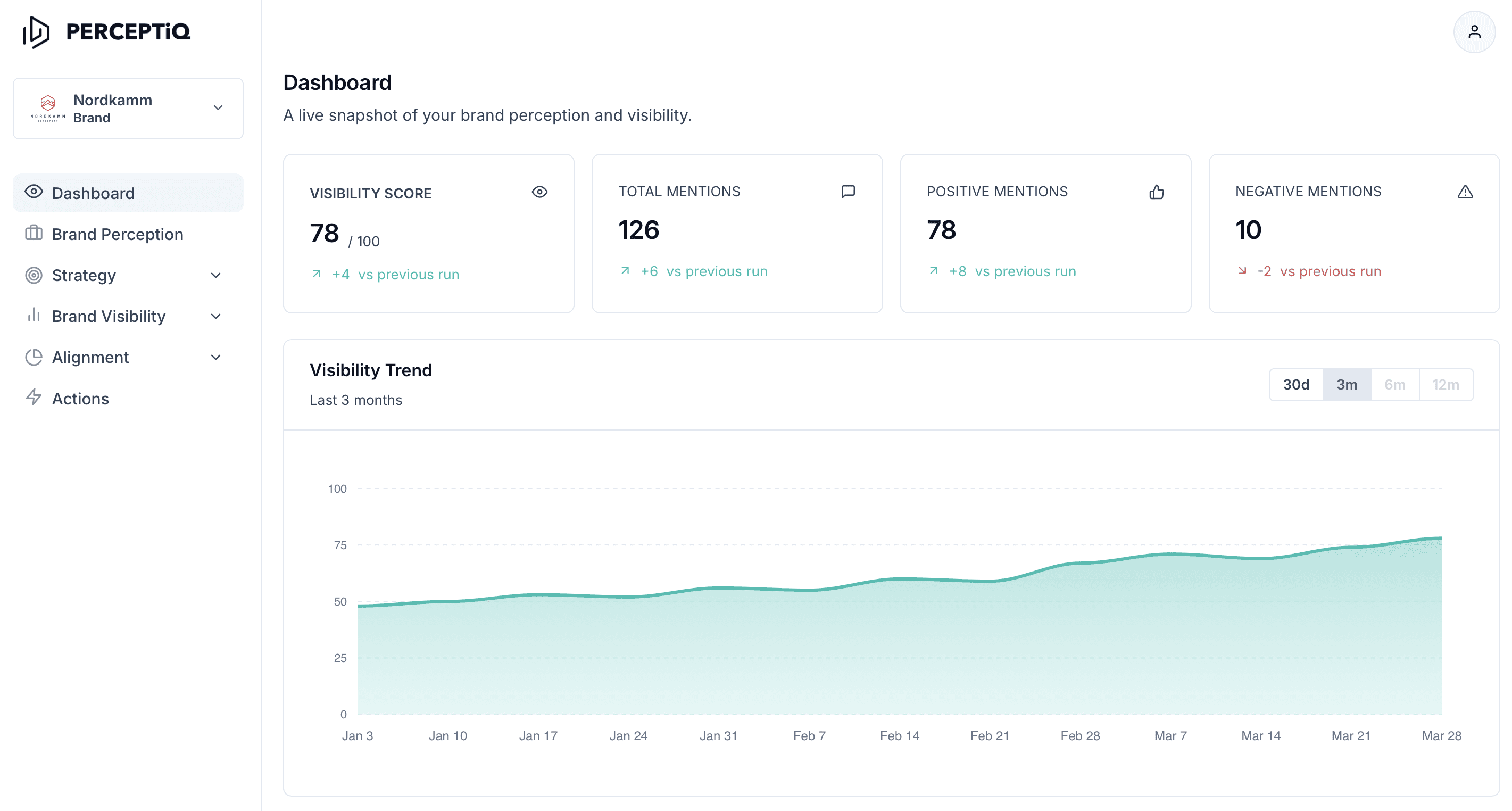Click the user profile icon

tap(1474, 32)
